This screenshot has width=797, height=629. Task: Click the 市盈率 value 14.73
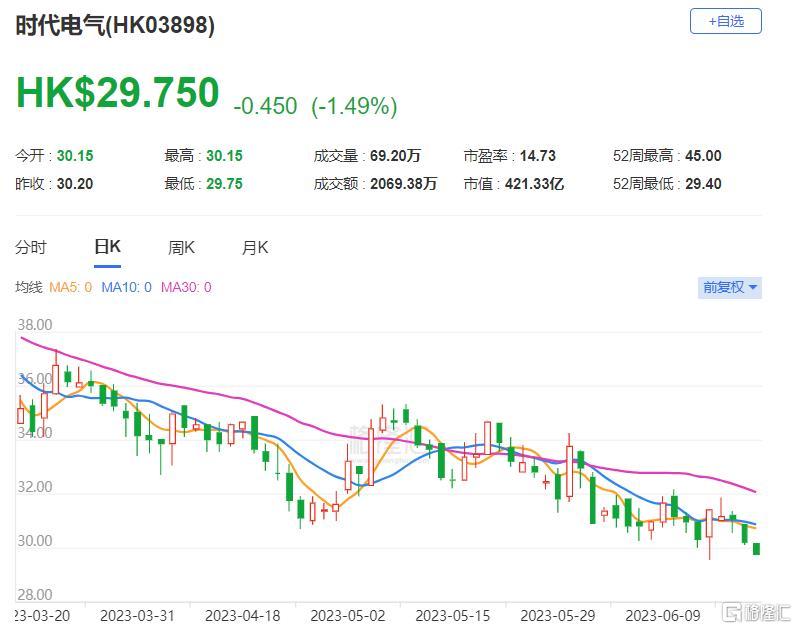537,156
